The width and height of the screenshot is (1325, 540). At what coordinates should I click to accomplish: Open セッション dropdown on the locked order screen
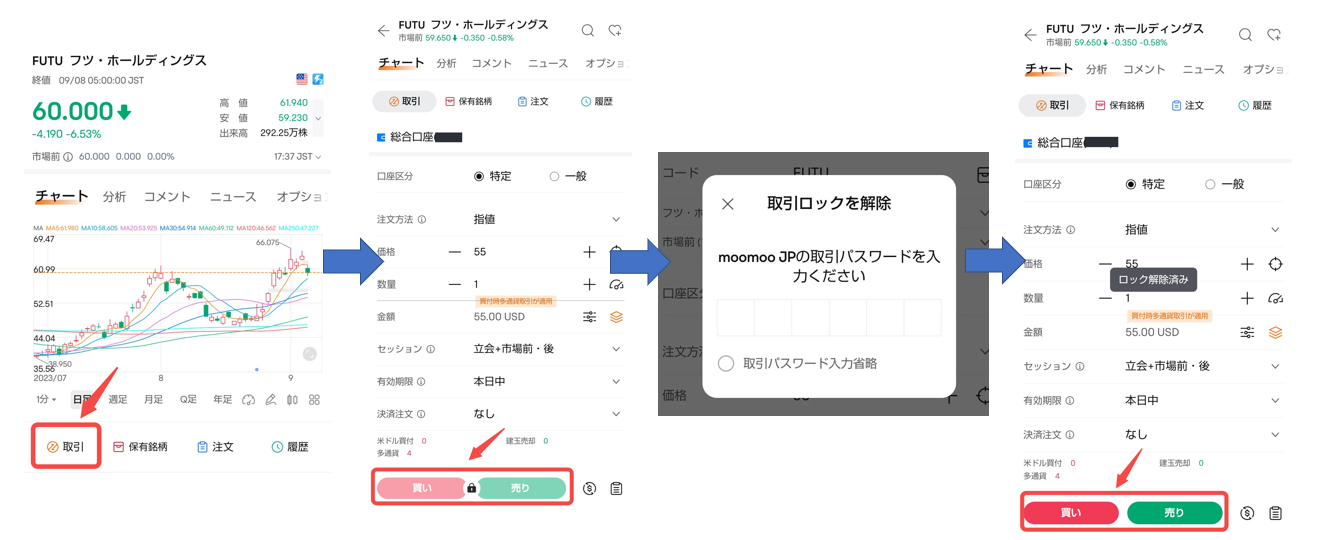[x=547, y=349]
